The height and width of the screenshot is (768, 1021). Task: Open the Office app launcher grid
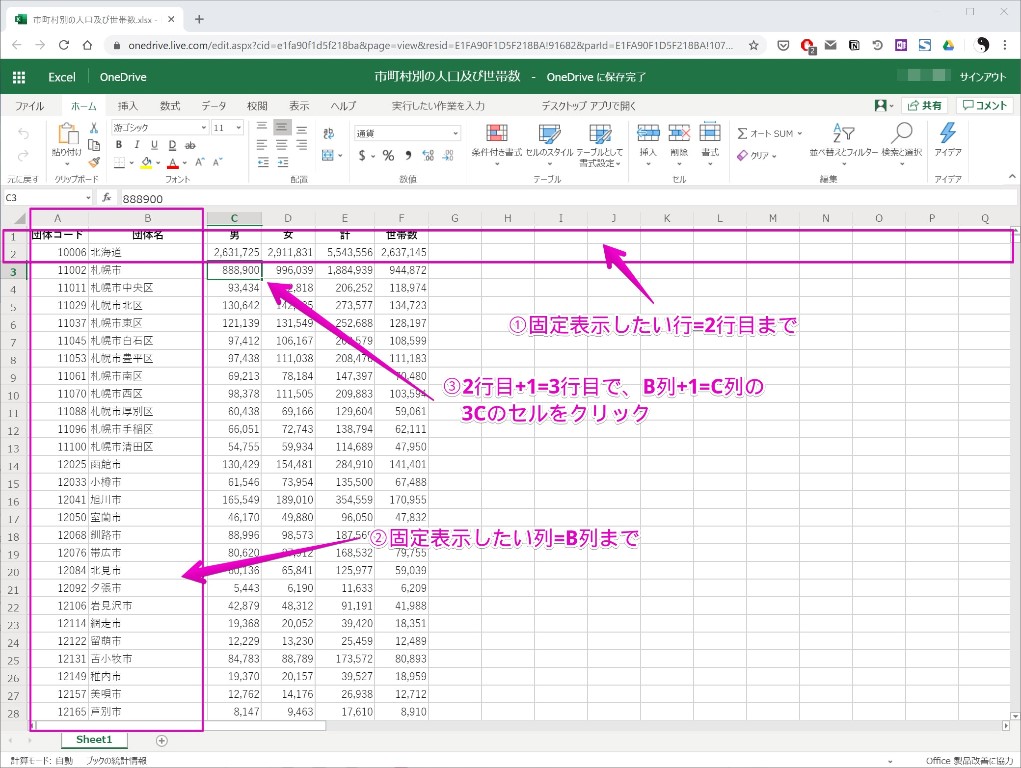[19, 77]
